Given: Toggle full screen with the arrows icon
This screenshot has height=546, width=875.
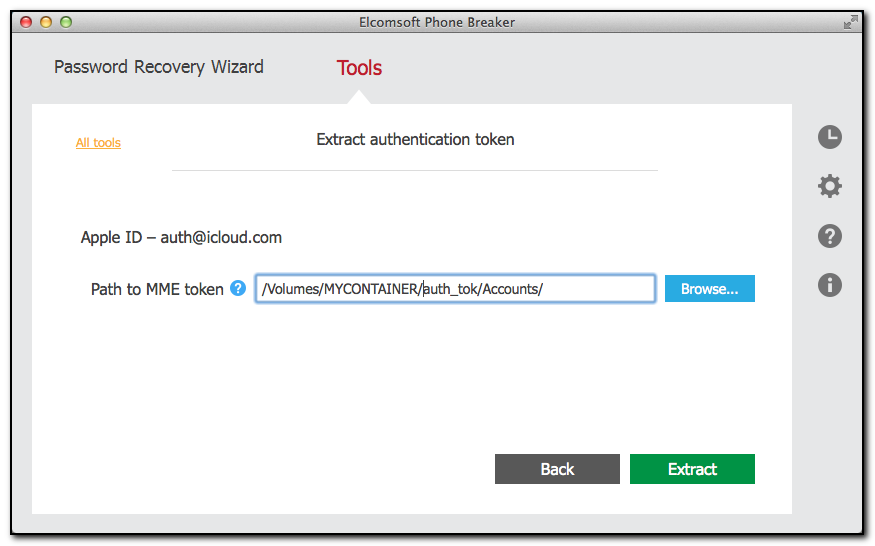Looking at the screenshot, I should pos(850,21).
